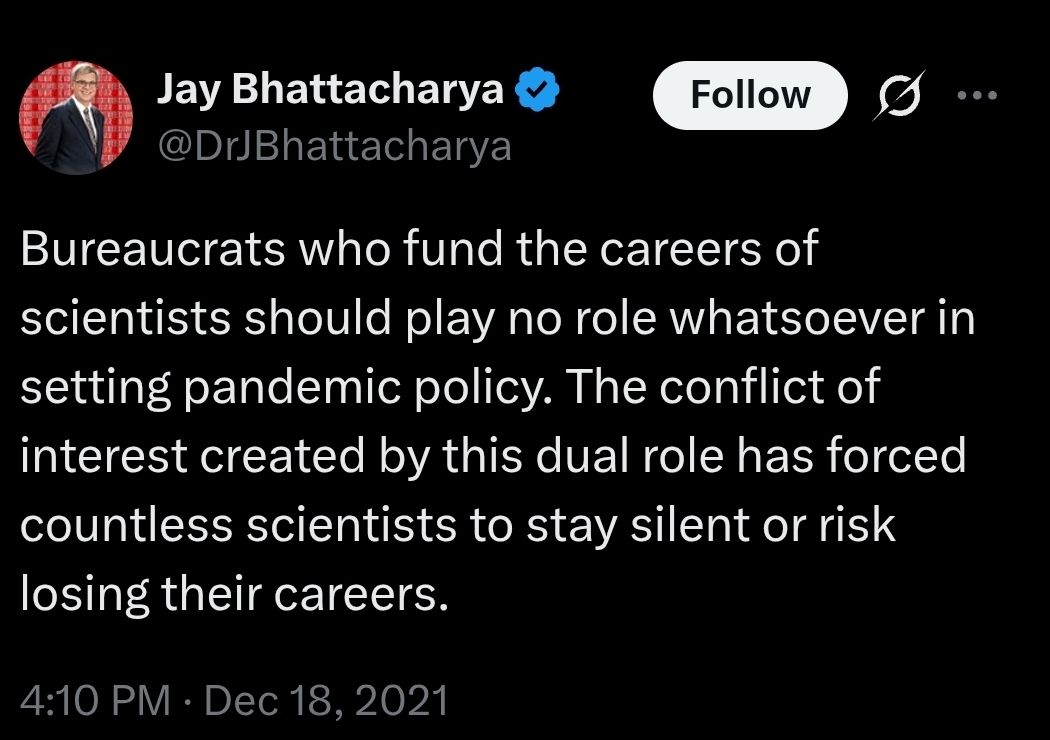The image size is (1050, 740).
Task: Open the @DrJBhattacharya handle link
Action: pos(334,147)
